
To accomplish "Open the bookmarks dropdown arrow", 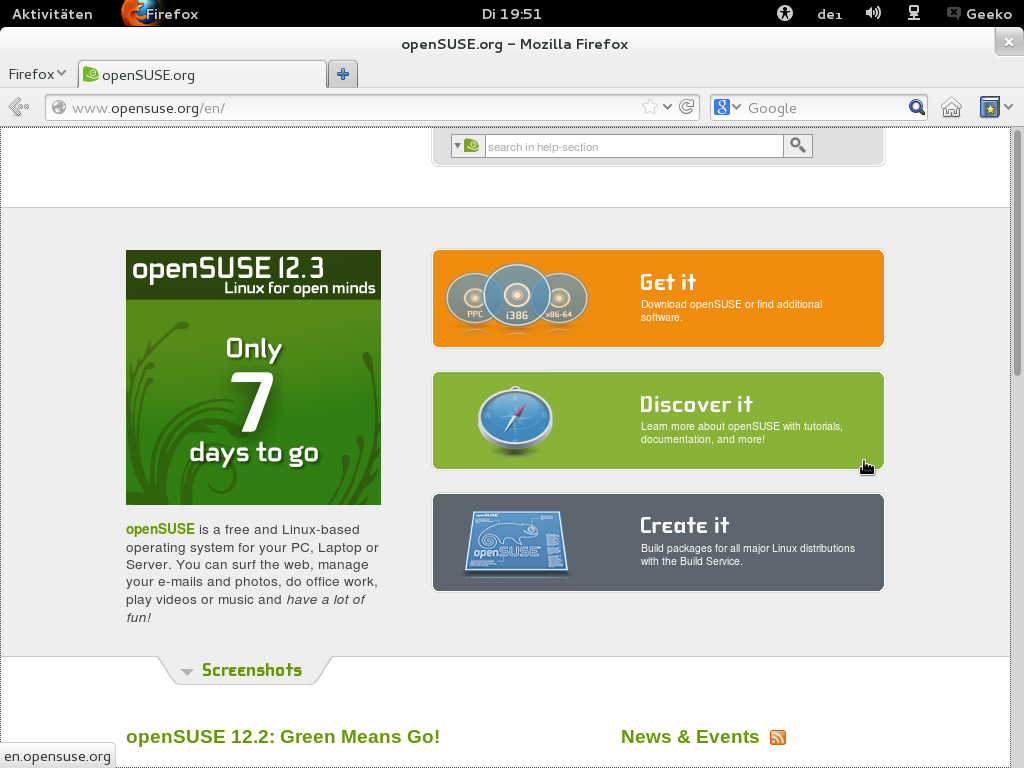I will (1009, 107).
